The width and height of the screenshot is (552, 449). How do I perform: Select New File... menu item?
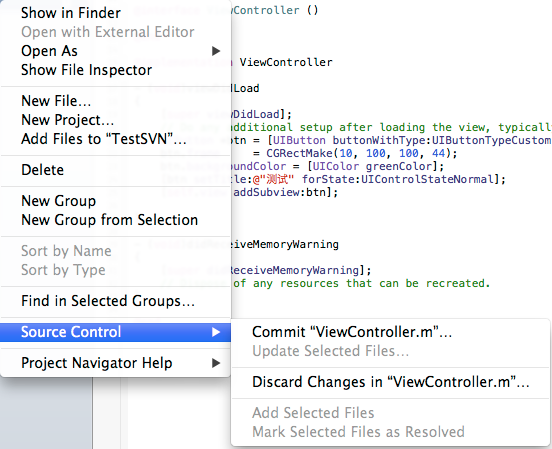click(115, 101)
